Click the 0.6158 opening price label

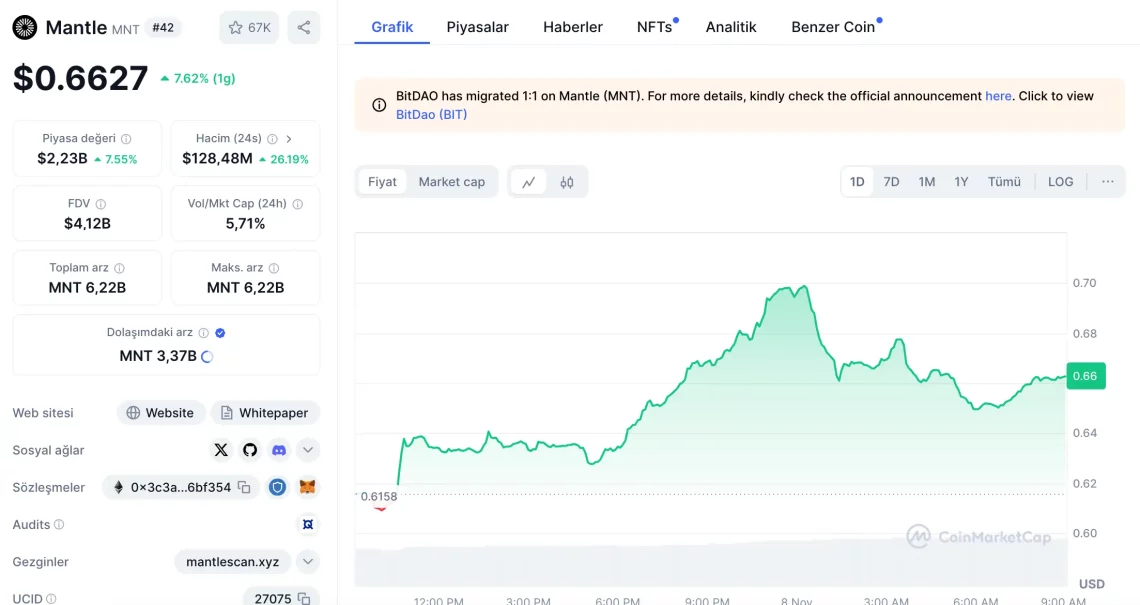pos(379,497)
